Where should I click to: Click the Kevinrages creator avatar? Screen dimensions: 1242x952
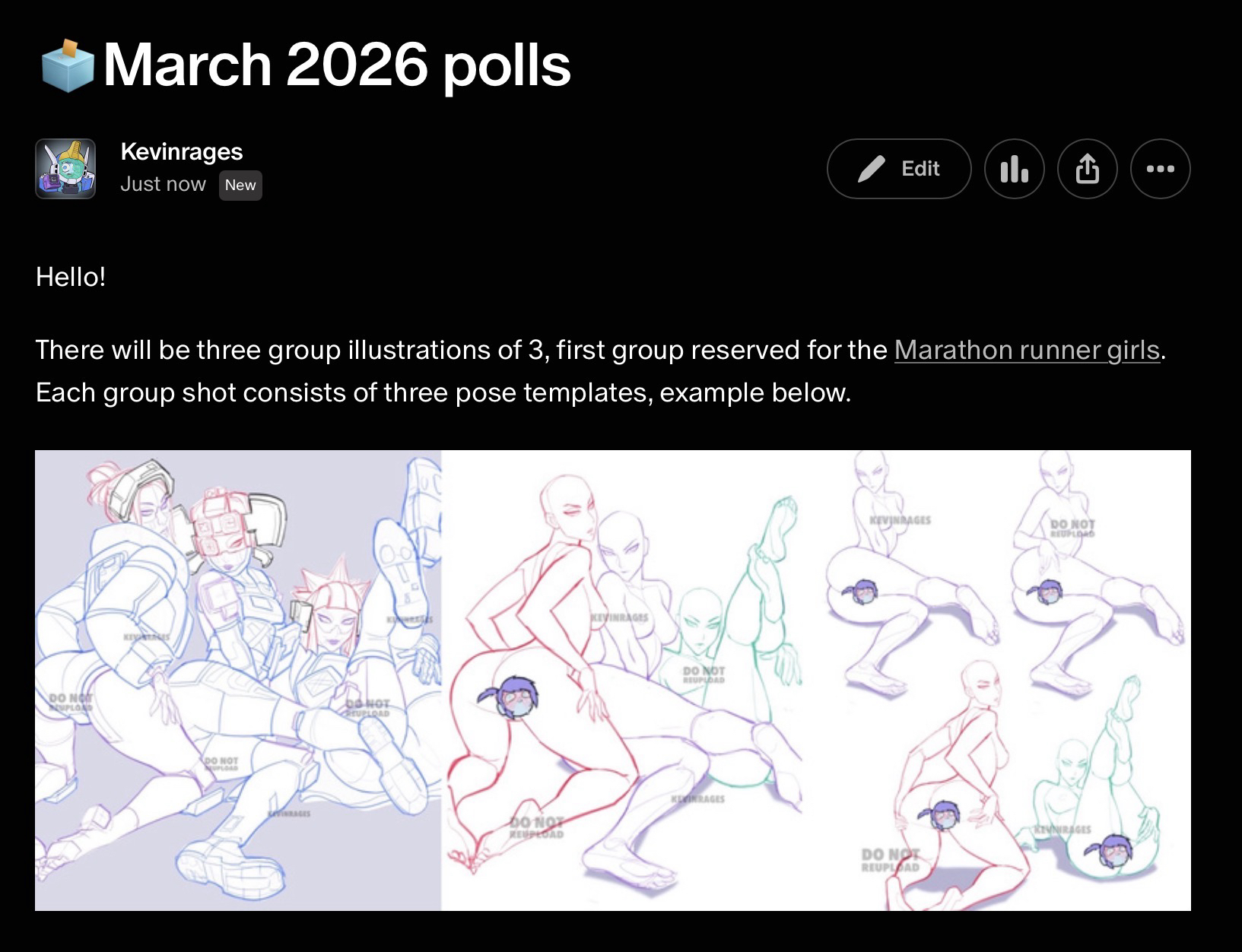pos(65,169)
